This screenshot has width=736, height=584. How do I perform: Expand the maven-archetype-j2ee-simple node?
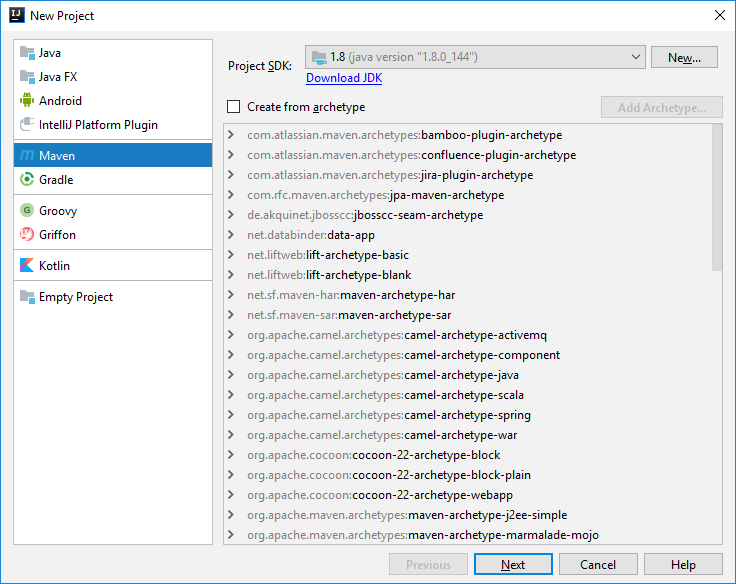[232, 515]
